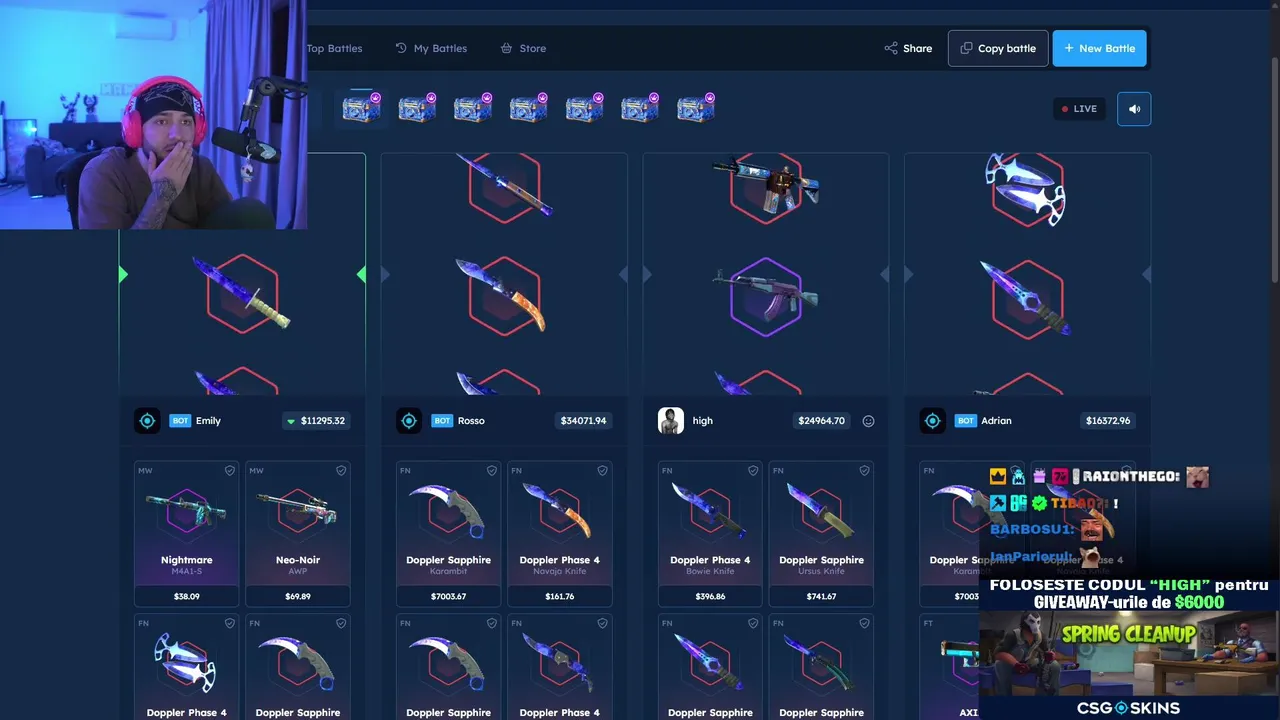Click the $741.67 price on Ursus card
Screen dimensions: 1280x720
[x=821, y=596]
